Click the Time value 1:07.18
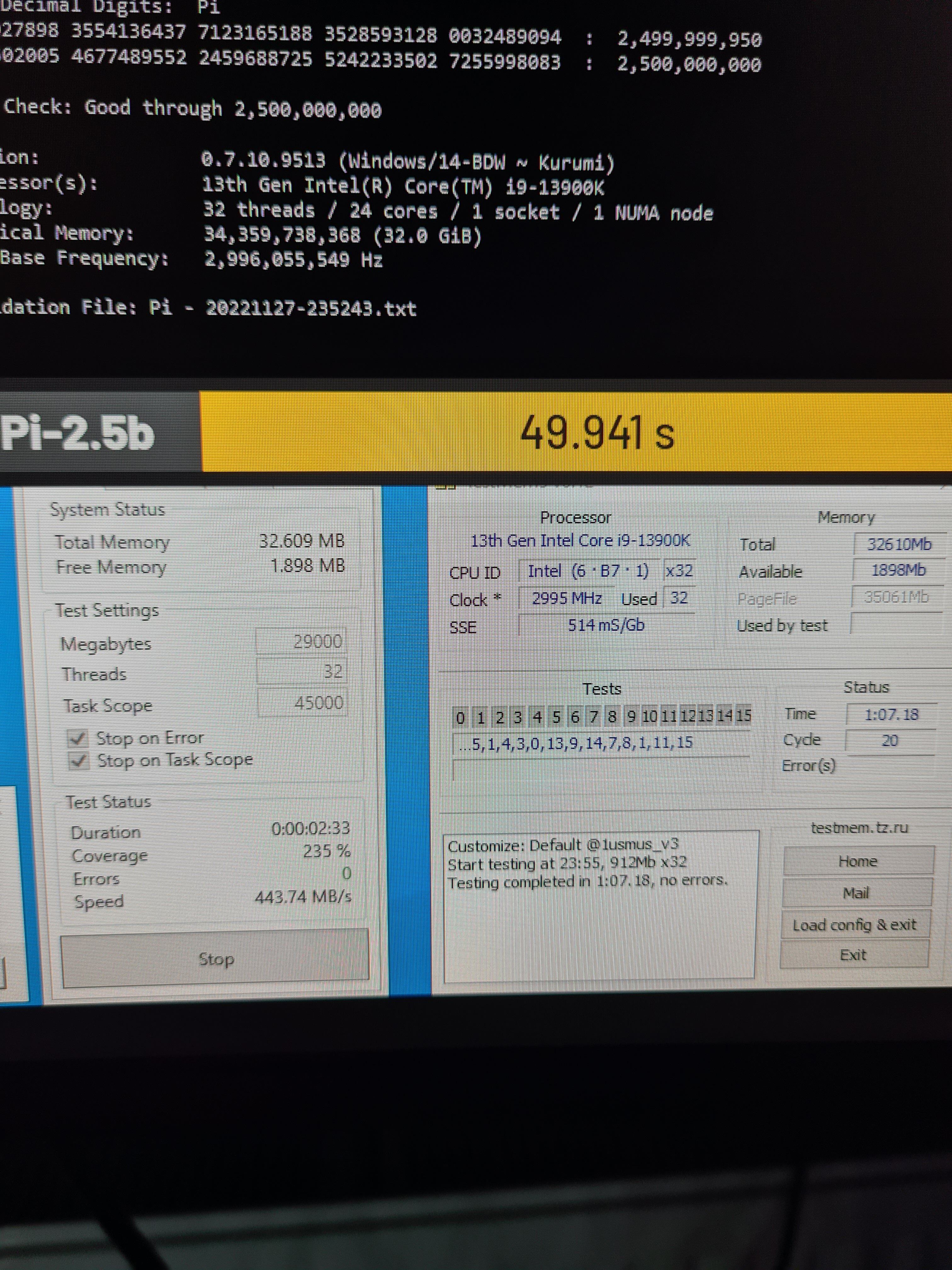Viewport: 952px width, 1270px height. tap(891, 714)
